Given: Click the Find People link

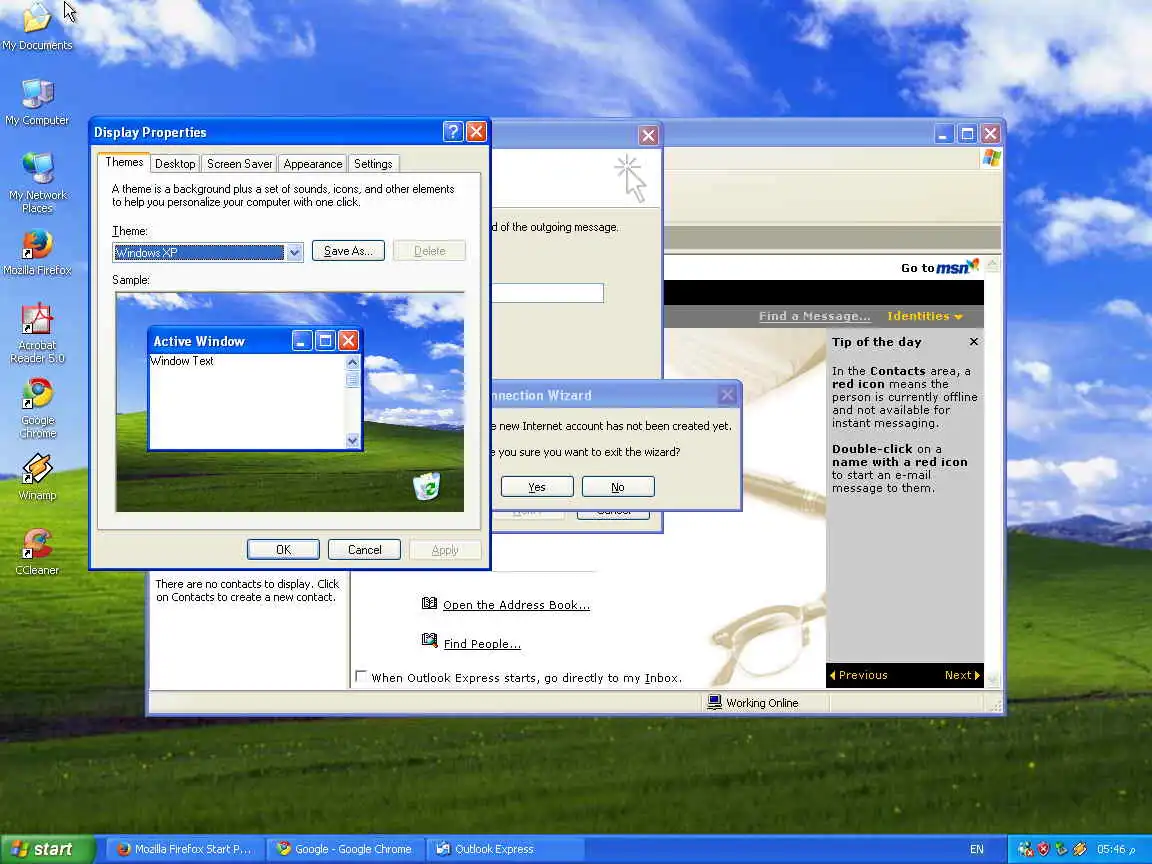Looking at the screenshot, I should (x=482, y=644).
